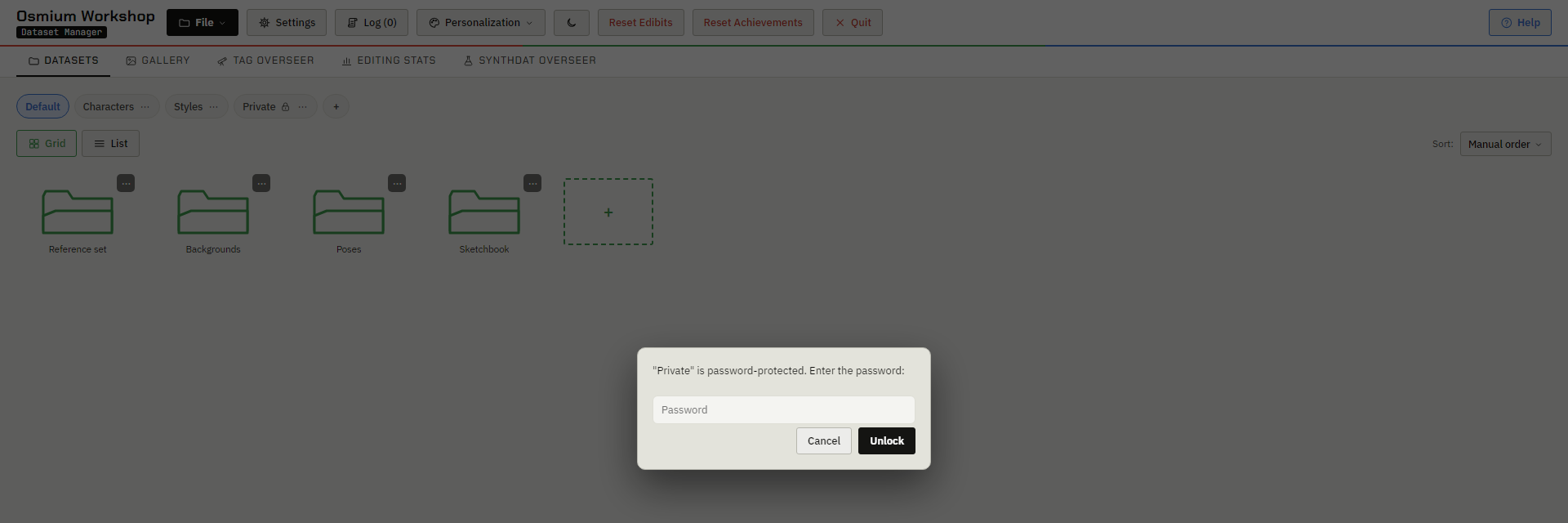
Task: Add a new collection with plus chip
Action: pyautogui.click(x=336, y=106)
